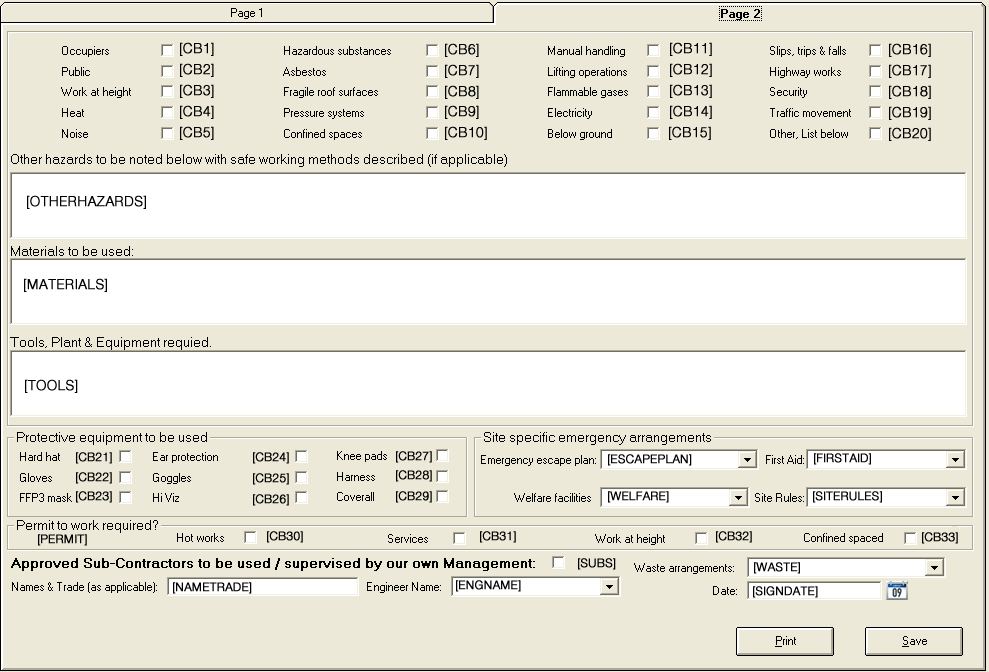Tick the Confined spaces hazard checkbox CB10

tap(431, 133)
